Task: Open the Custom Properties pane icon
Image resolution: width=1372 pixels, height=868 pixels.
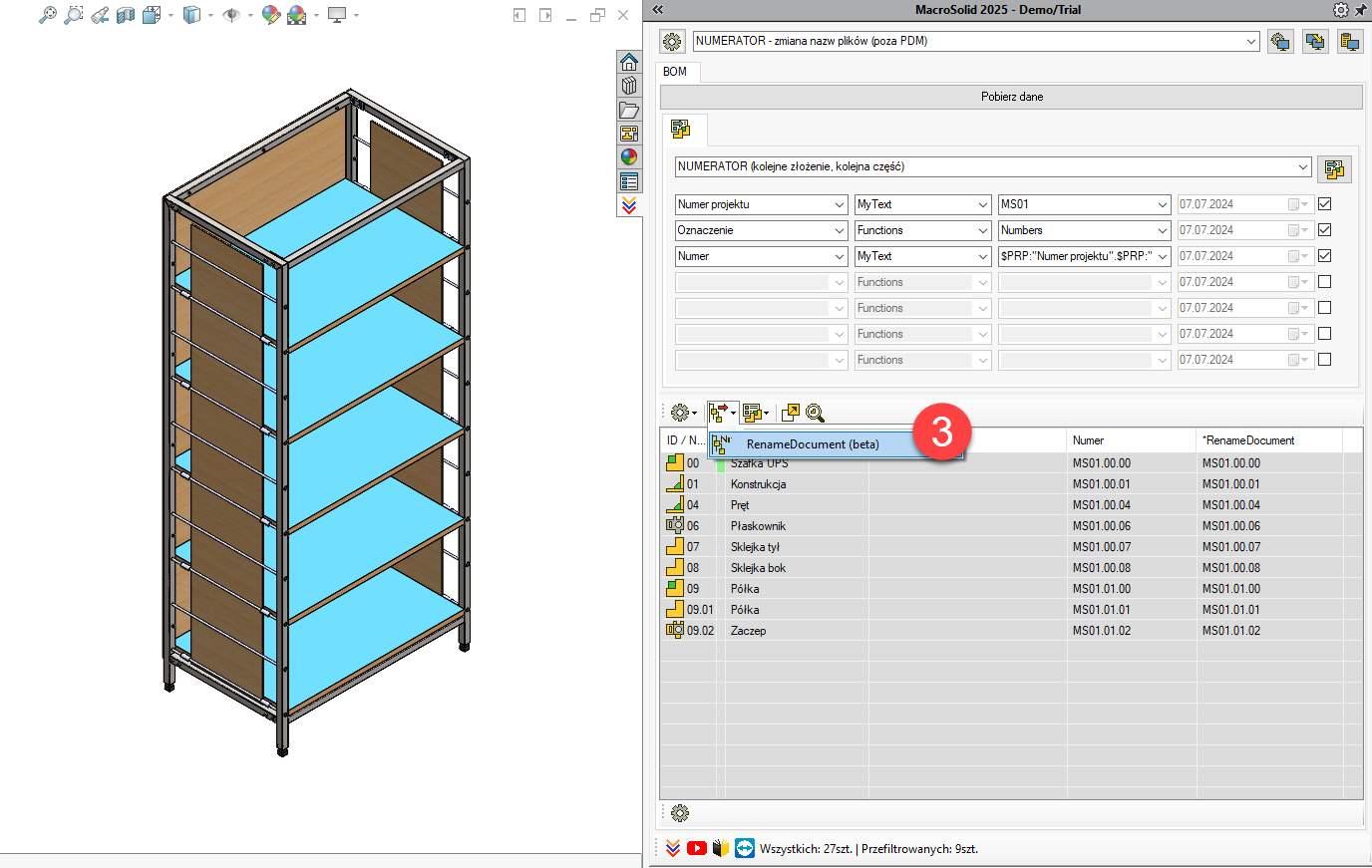Action: coord(629,181)
